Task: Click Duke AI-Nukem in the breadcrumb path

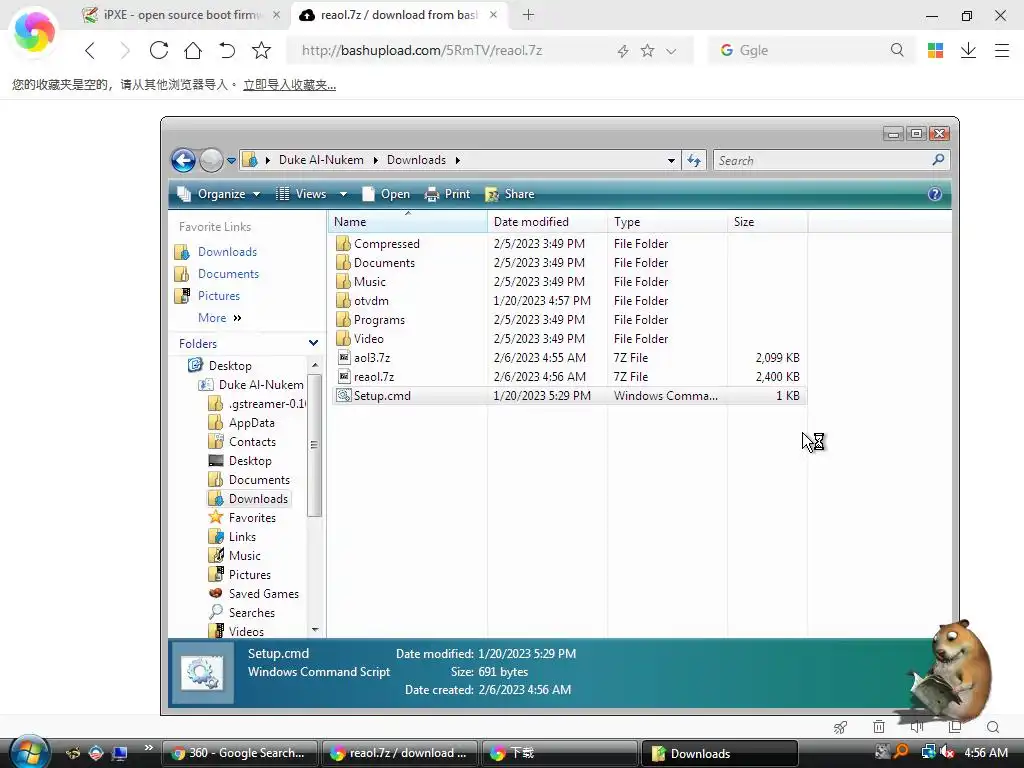Action: pos(321,160)
